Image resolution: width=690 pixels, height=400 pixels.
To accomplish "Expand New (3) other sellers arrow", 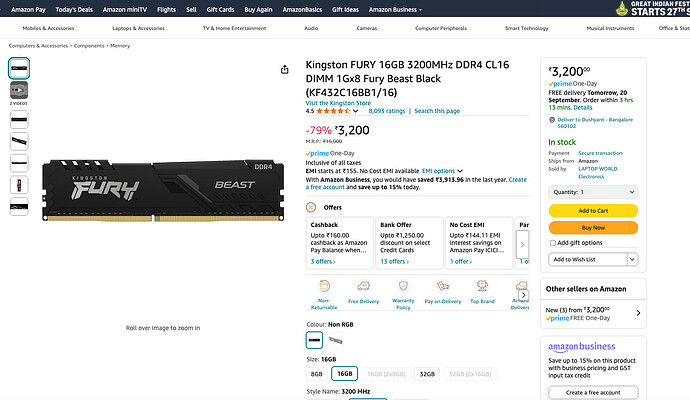I will 639,313.
